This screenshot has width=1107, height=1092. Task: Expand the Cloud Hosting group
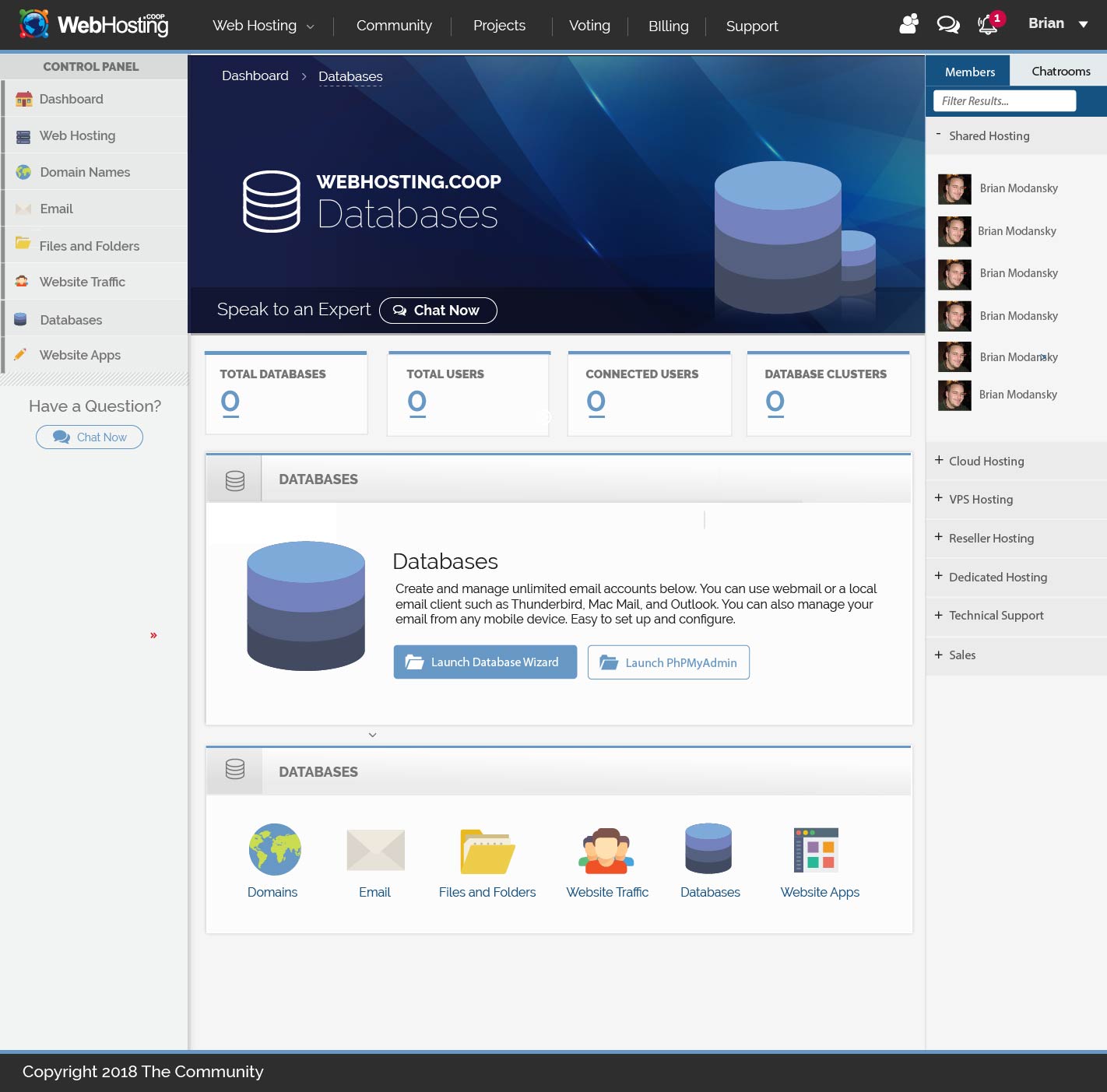coord(939,460)
